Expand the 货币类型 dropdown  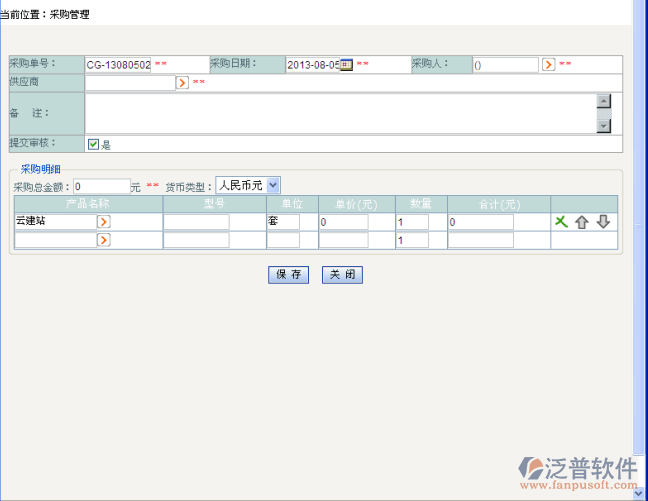(273, 185)
